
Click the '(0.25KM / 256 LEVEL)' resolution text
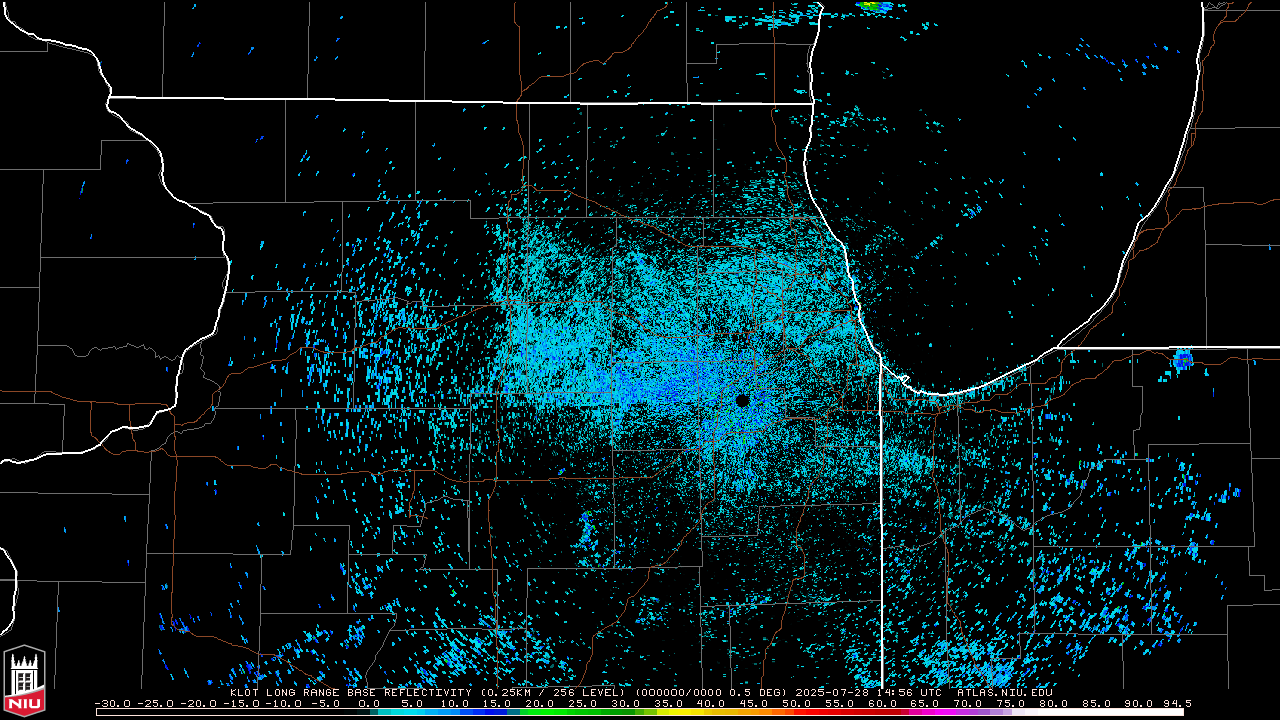tap(553, 692)
